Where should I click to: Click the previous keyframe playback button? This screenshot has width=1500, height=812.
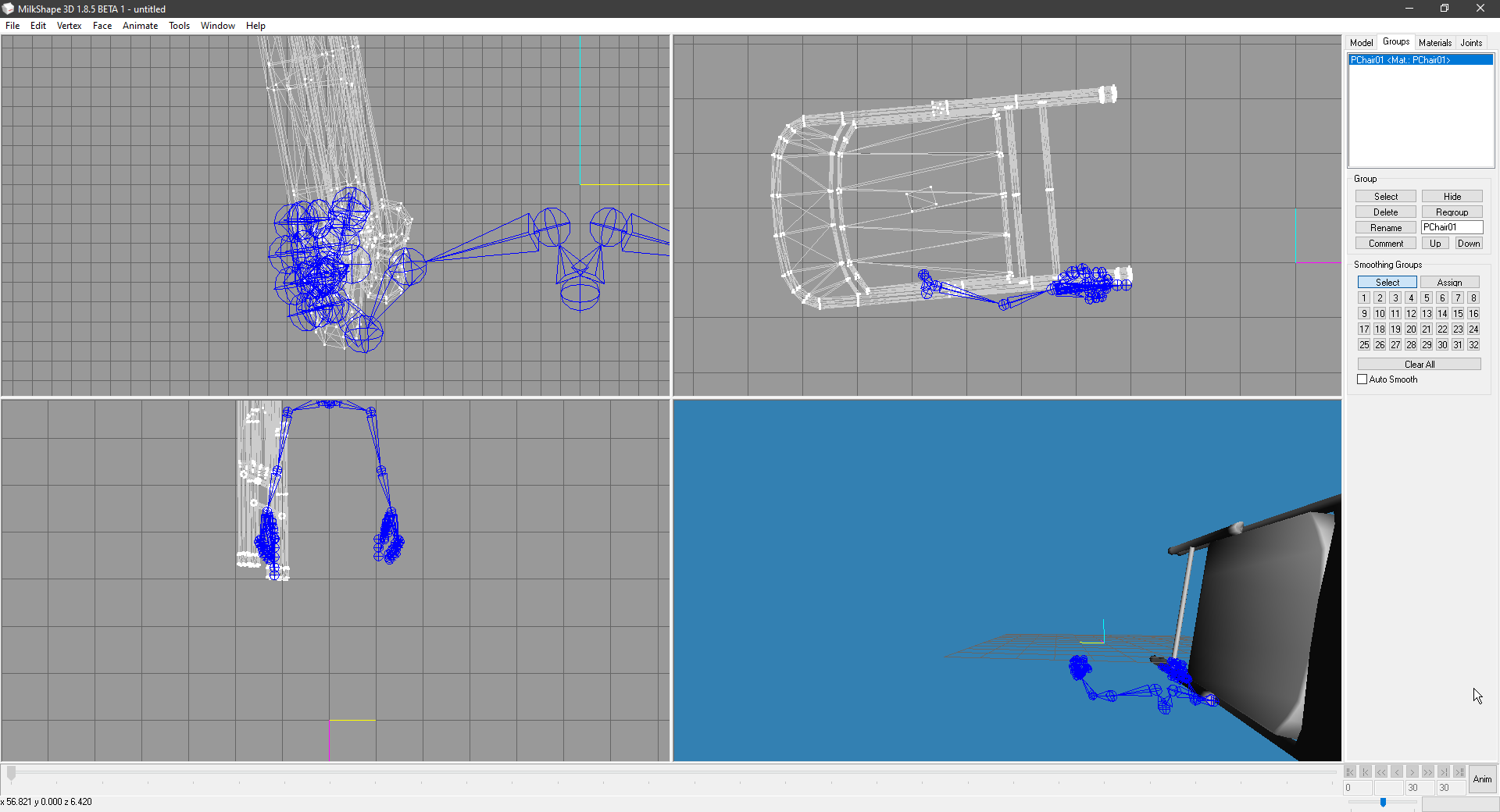pyautogui.click(x=1366, y=772)
